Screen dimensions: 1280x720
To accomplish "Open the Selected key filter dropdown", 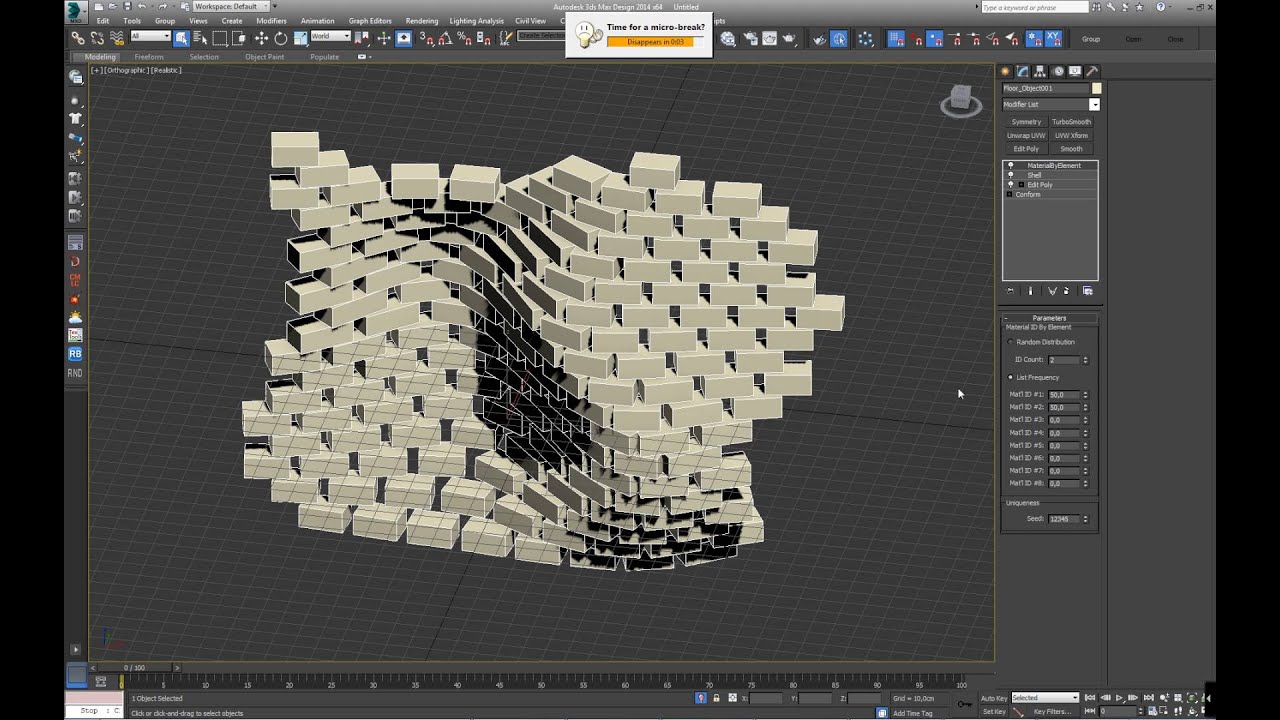I will tap(1045, 698).
